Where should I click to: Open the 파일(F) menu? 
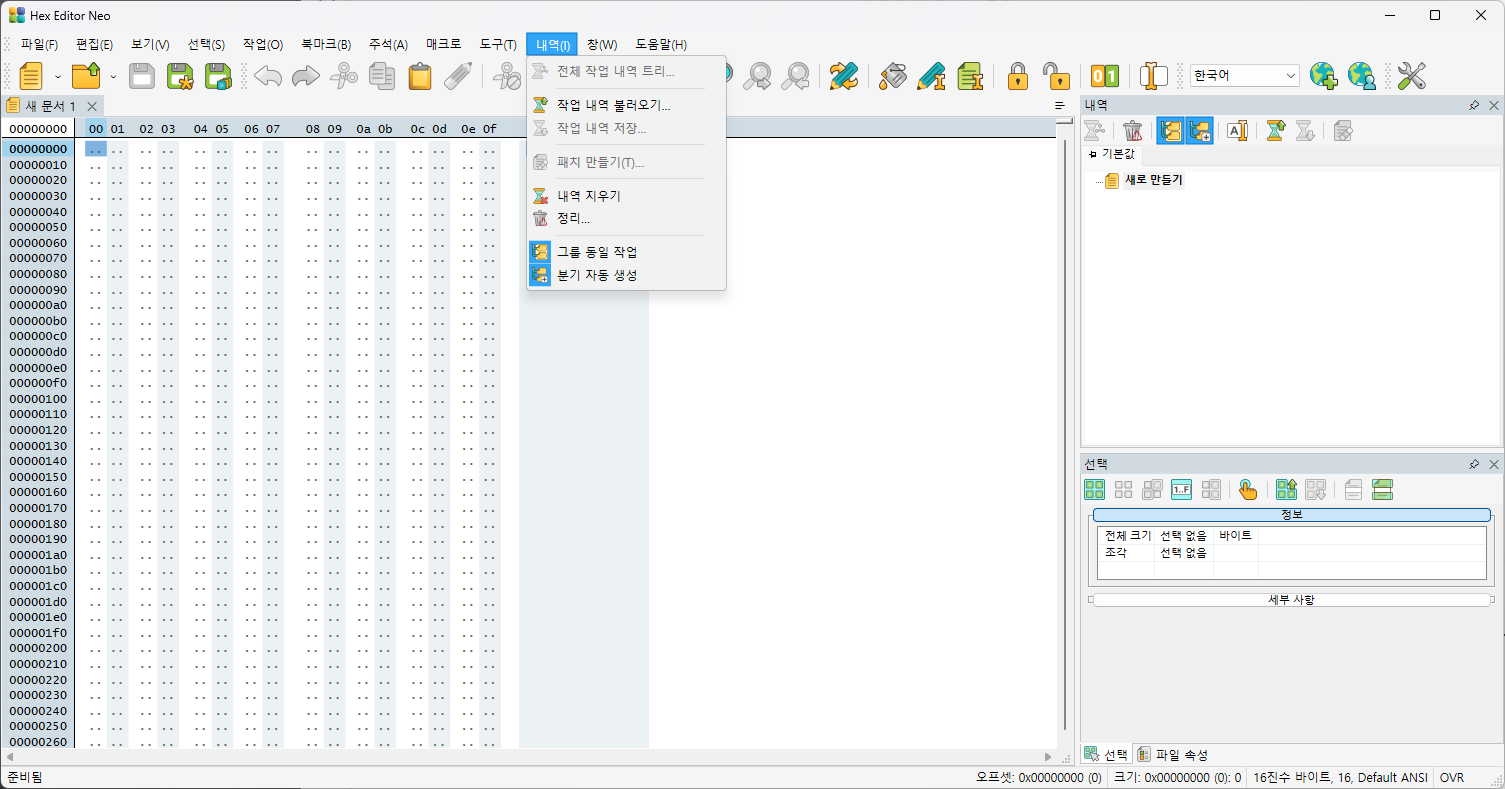point(40,44)
